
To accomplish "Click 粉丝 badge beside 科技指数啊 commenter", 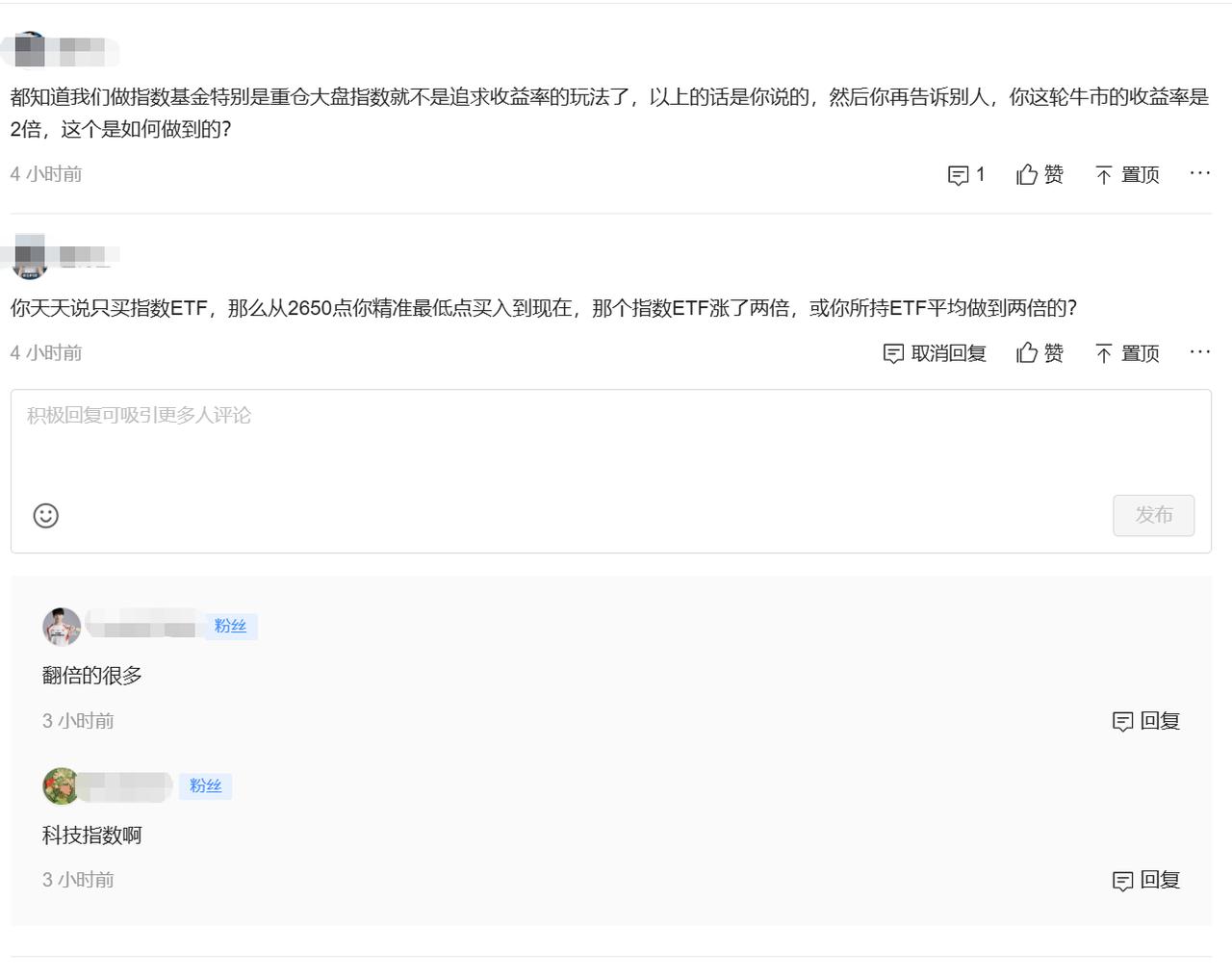I will click(205, 786).
